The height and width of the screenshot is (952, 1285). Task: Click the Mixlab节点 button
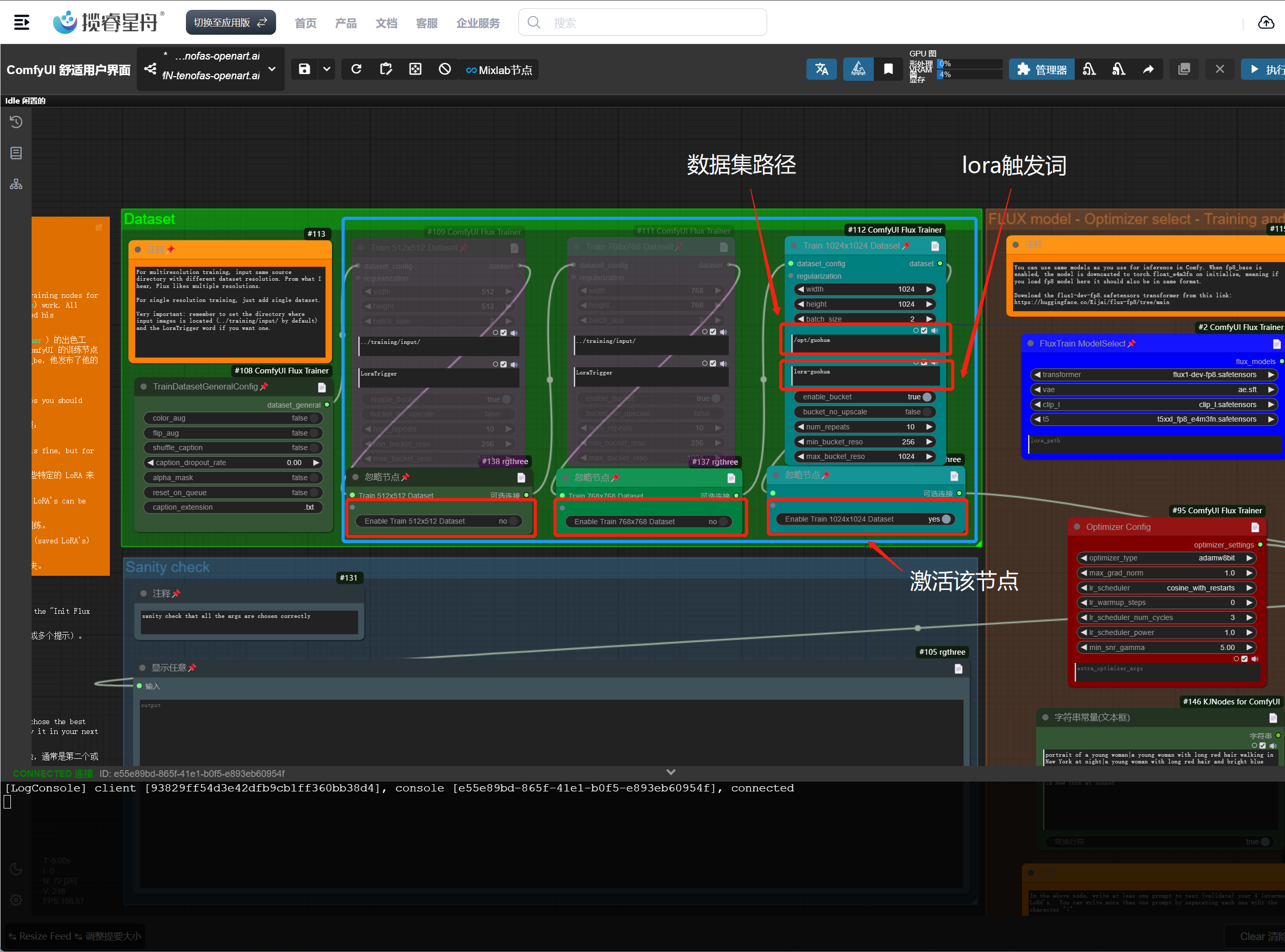click(x=499, y=70)
